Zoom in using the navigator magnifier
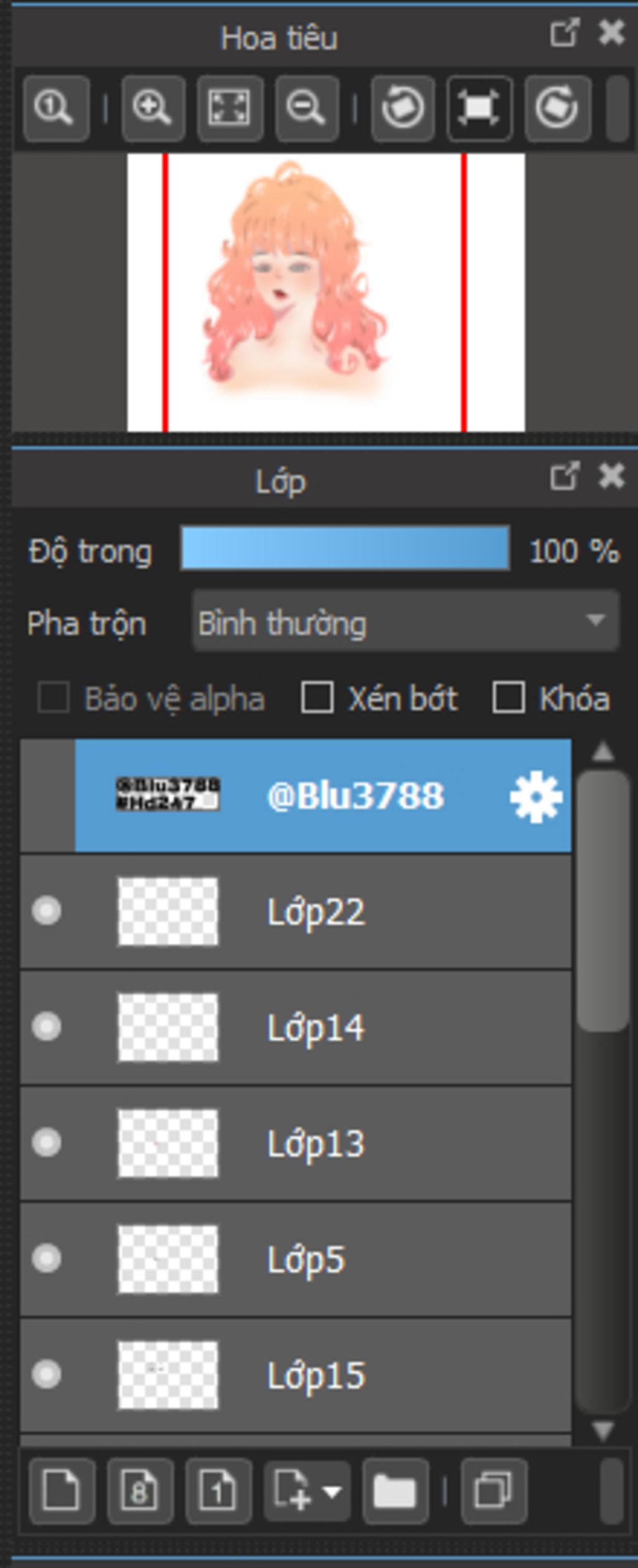This screenshot has height=1568, width=638. click(x=153, y=108)
